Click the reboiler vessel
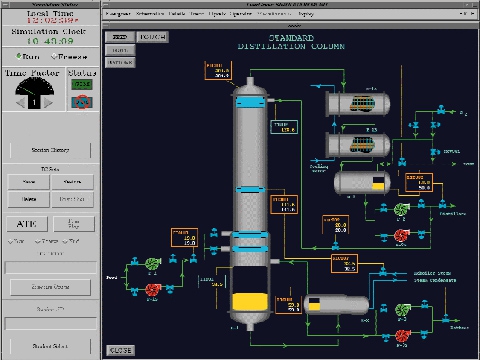The height and width of the screenshot is (360, 480). 337,304
